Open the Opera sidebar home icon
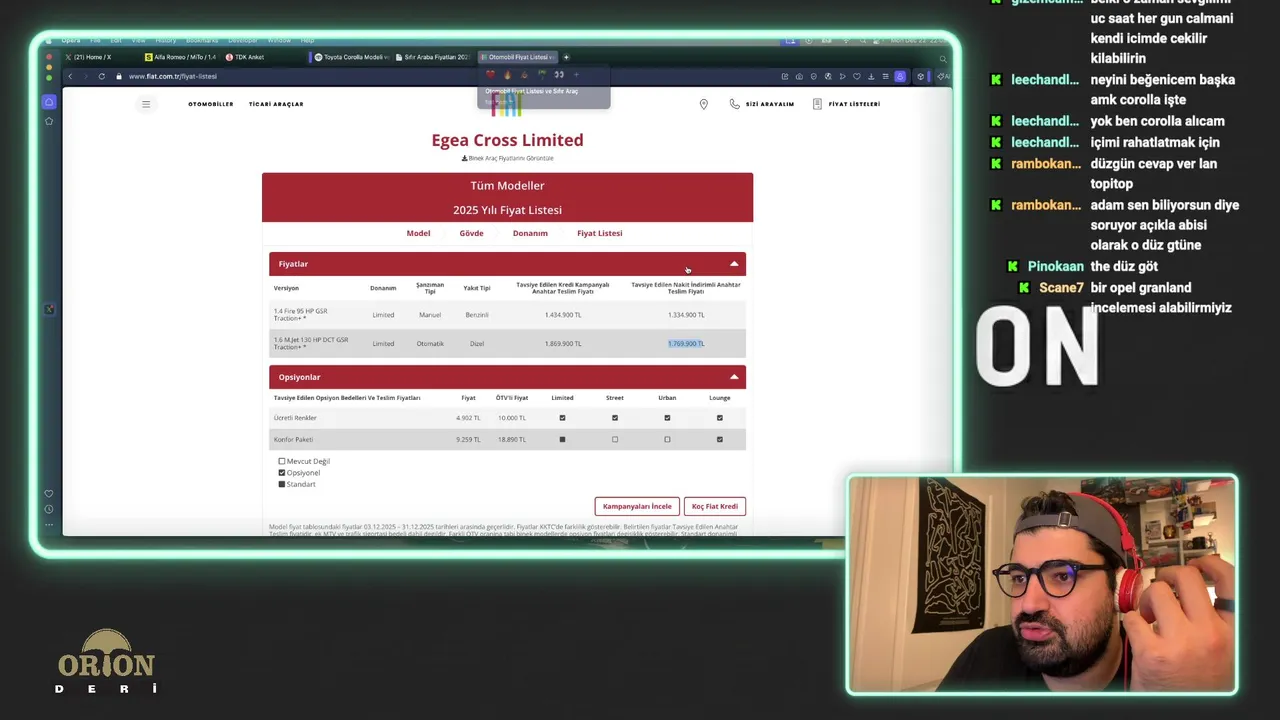This screenshot has width=1280, height=720. pyautogui.click(x=49, y=102)
